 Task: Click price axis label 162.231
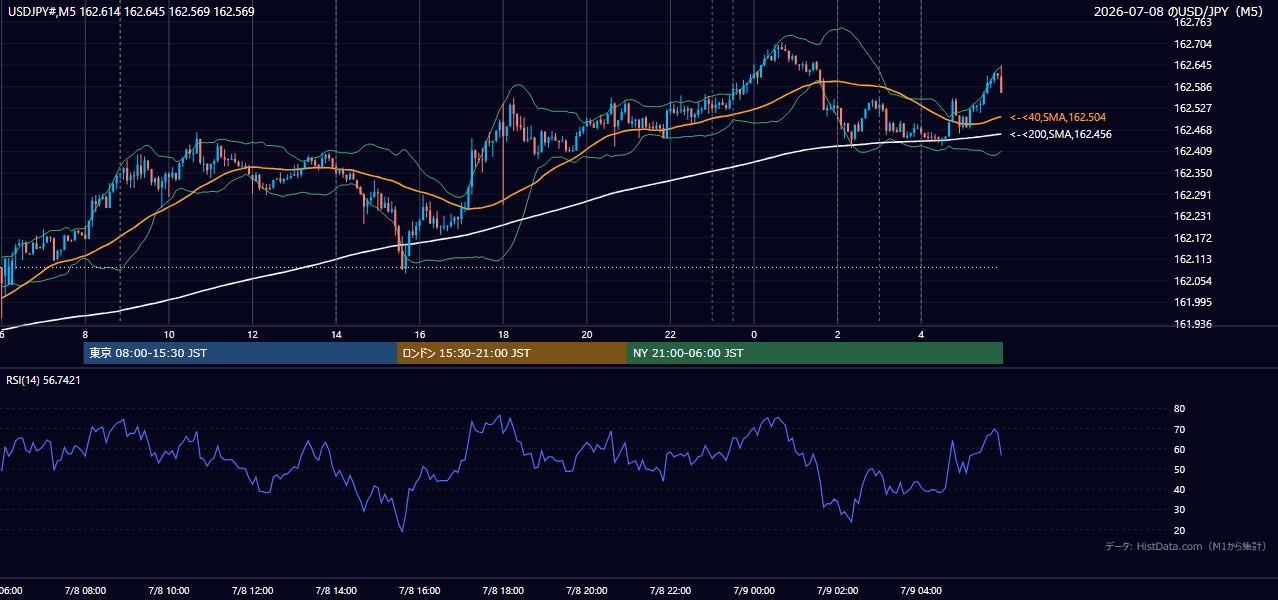point(1192,216)
